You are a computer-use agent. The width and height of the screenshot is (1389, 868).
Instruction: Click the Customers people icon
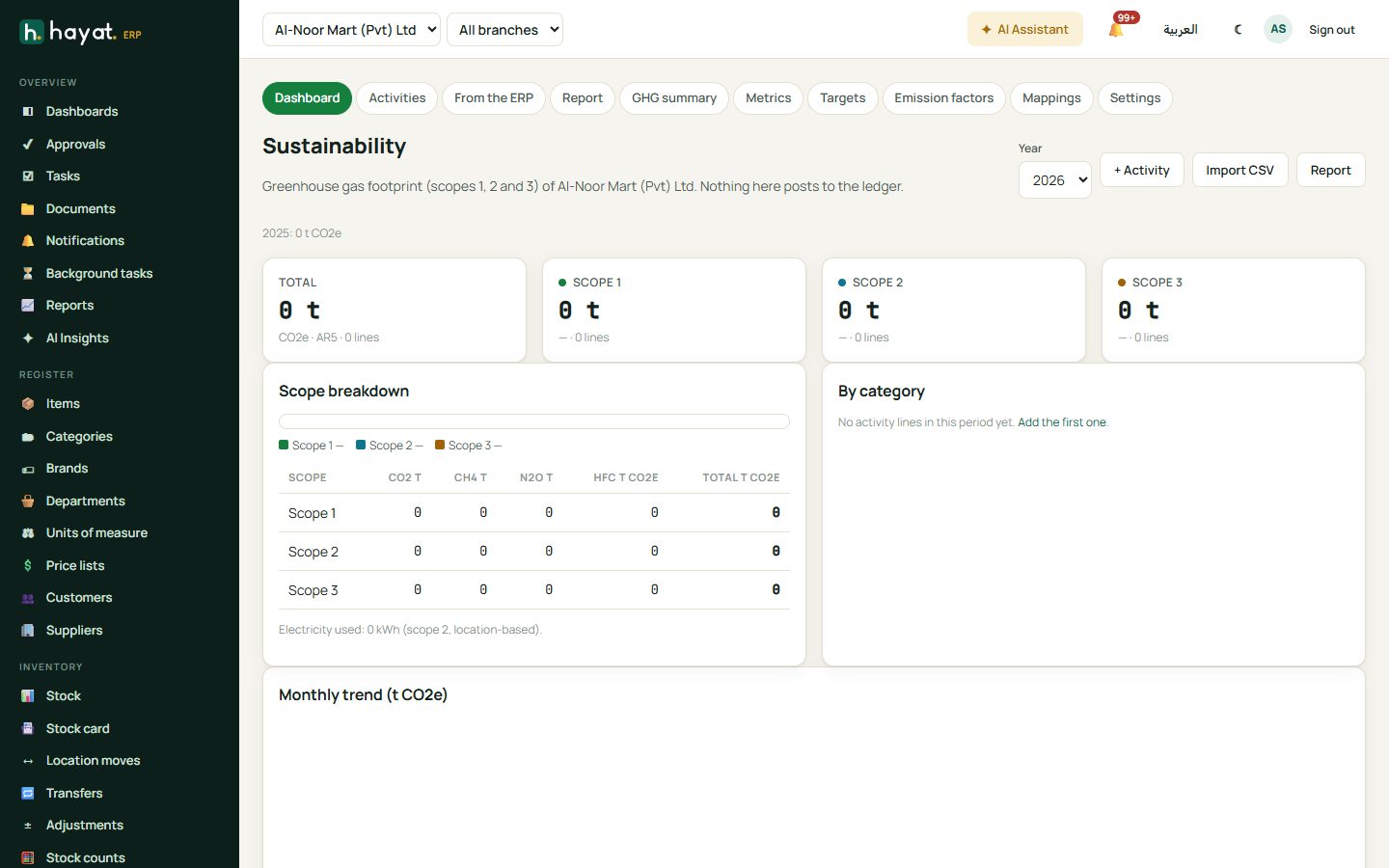point(28,598)
